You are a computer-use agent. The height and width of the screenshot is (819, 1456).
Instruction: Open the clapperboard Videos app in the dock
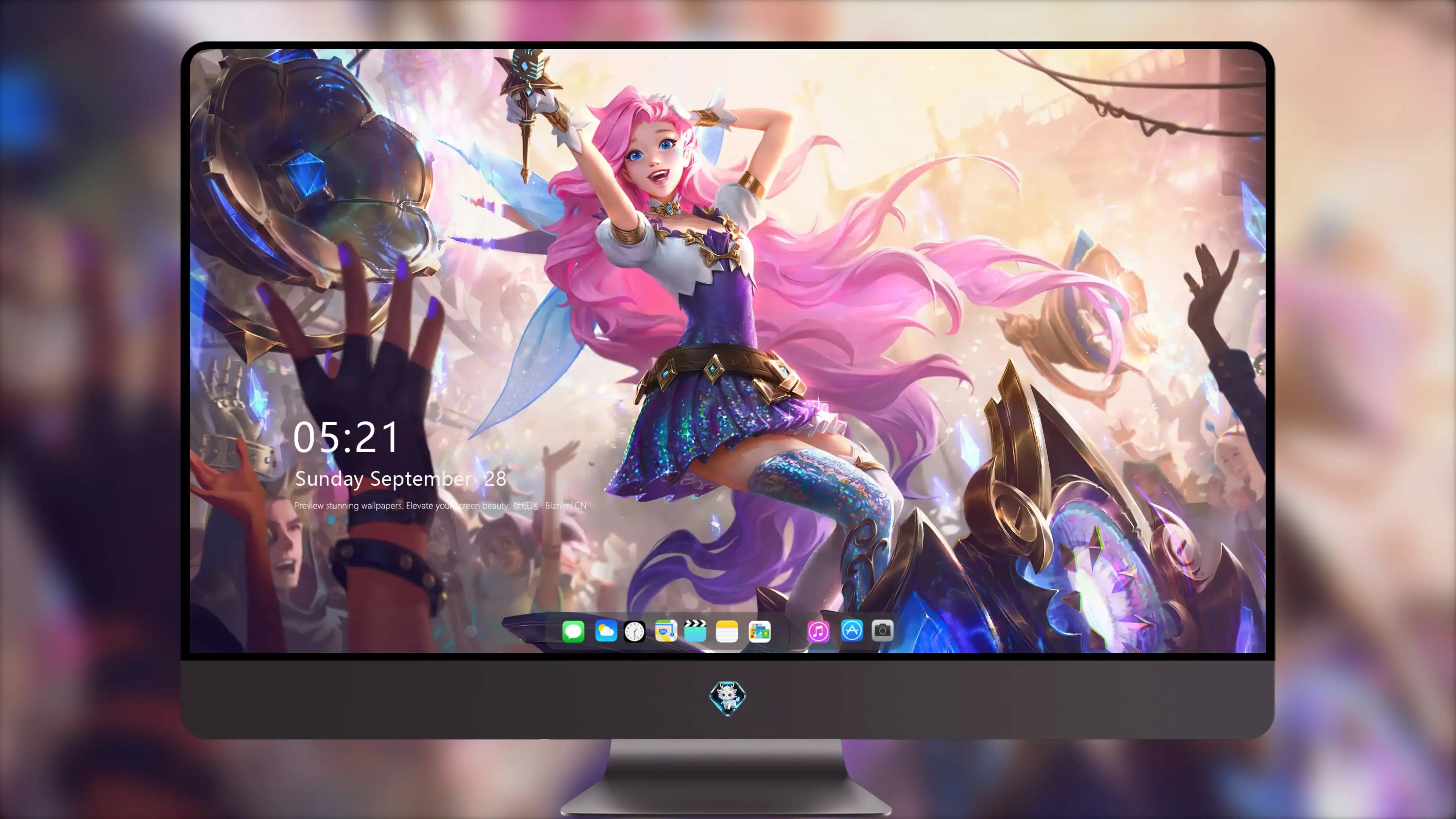pyautogui.click(x=695, y=631)
